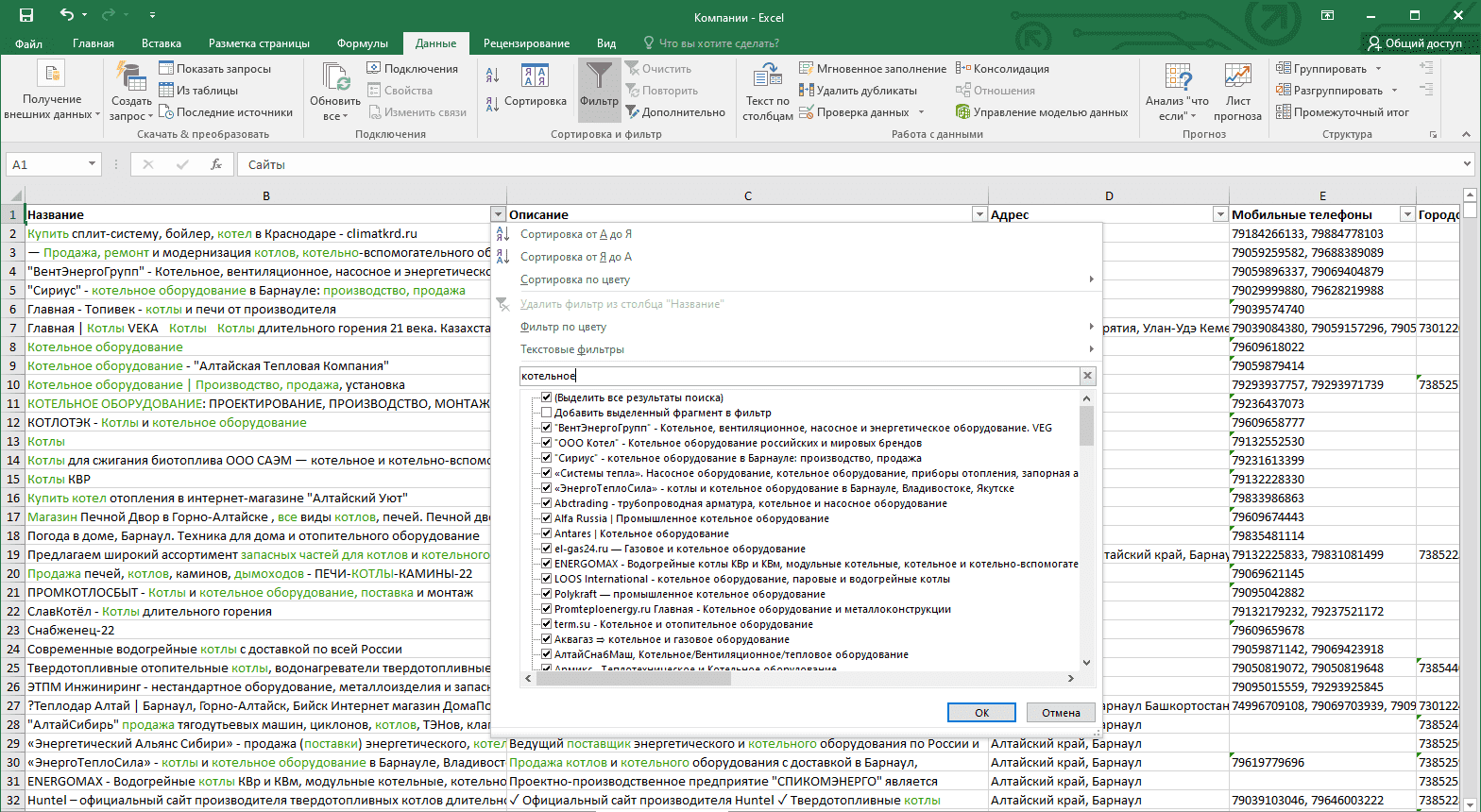Click Общий доступ (Share) button
The width and height of the screenshot is (1481, 812).
[x=1414, y=43]
